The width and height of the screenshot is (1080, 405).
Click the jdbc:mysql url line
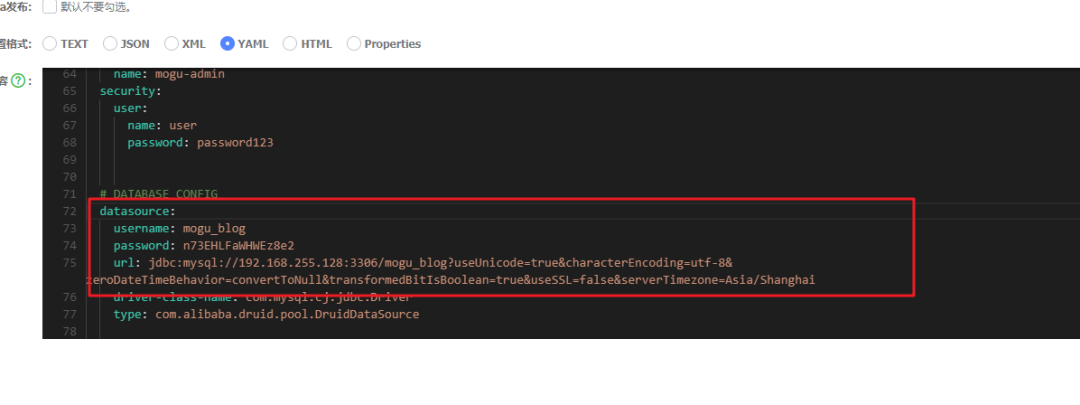440,262
